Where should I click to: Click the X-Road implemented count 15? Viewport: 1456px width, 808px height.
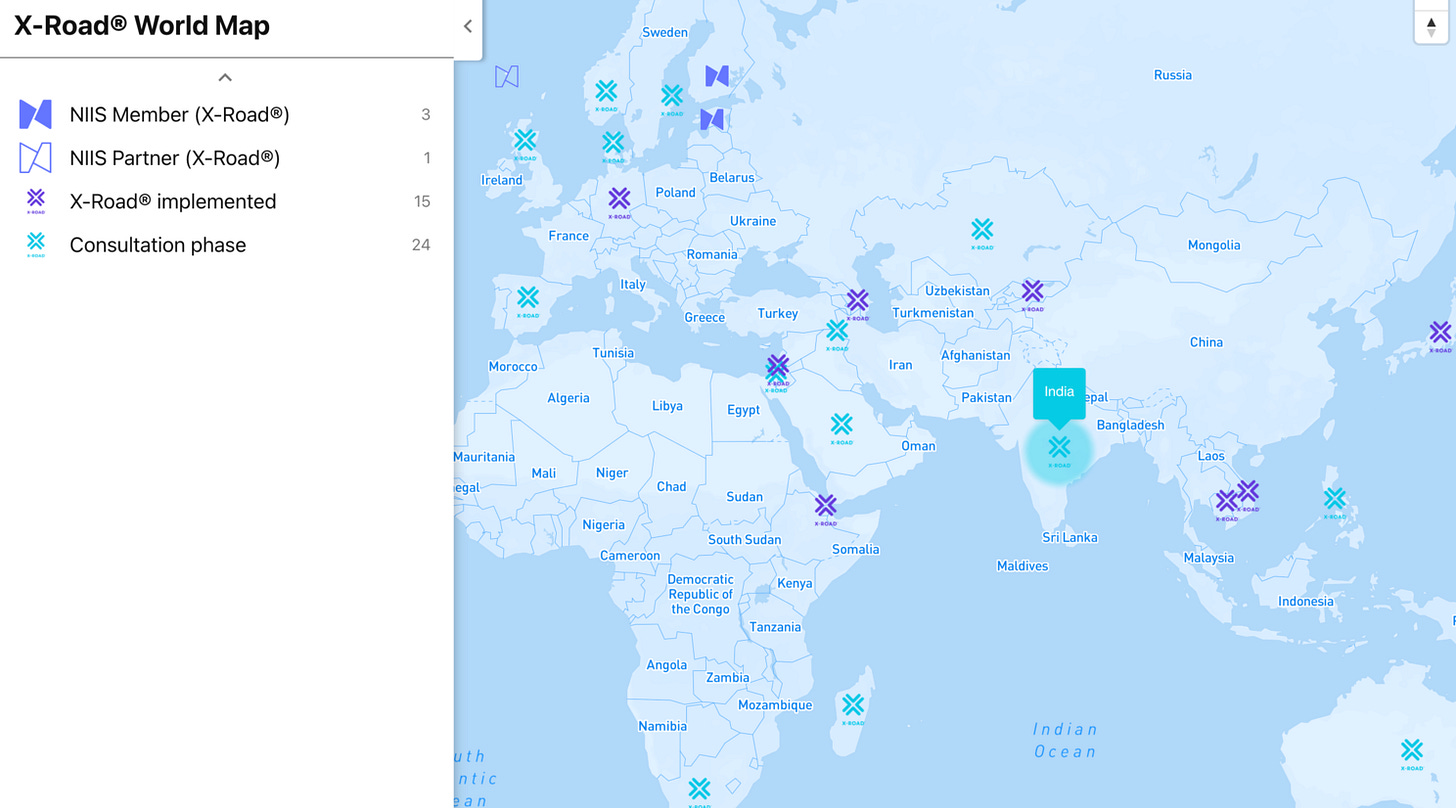pos(422,201)
